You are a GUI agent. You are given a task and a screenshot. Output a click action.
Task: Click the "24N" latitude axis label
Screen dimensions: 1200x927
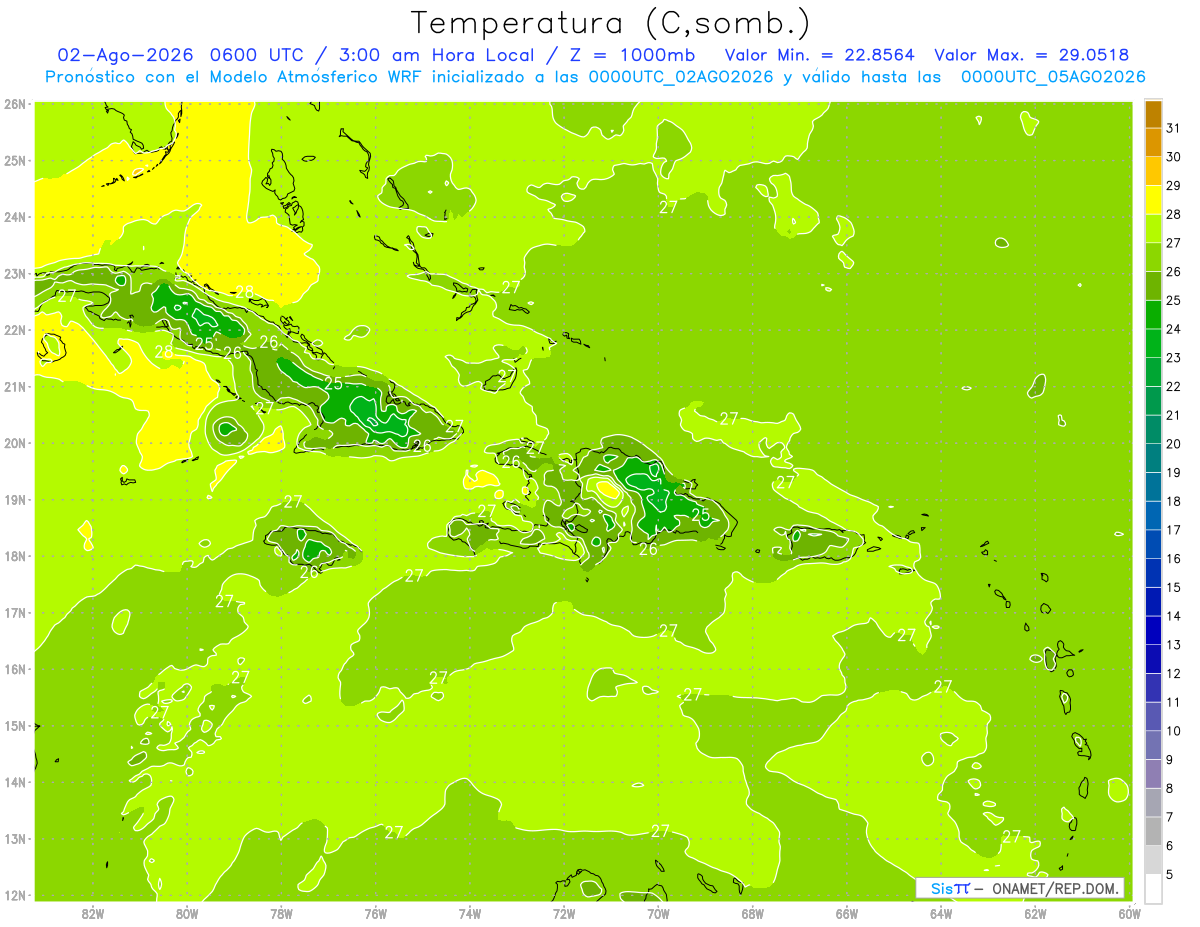click(15, 217)
